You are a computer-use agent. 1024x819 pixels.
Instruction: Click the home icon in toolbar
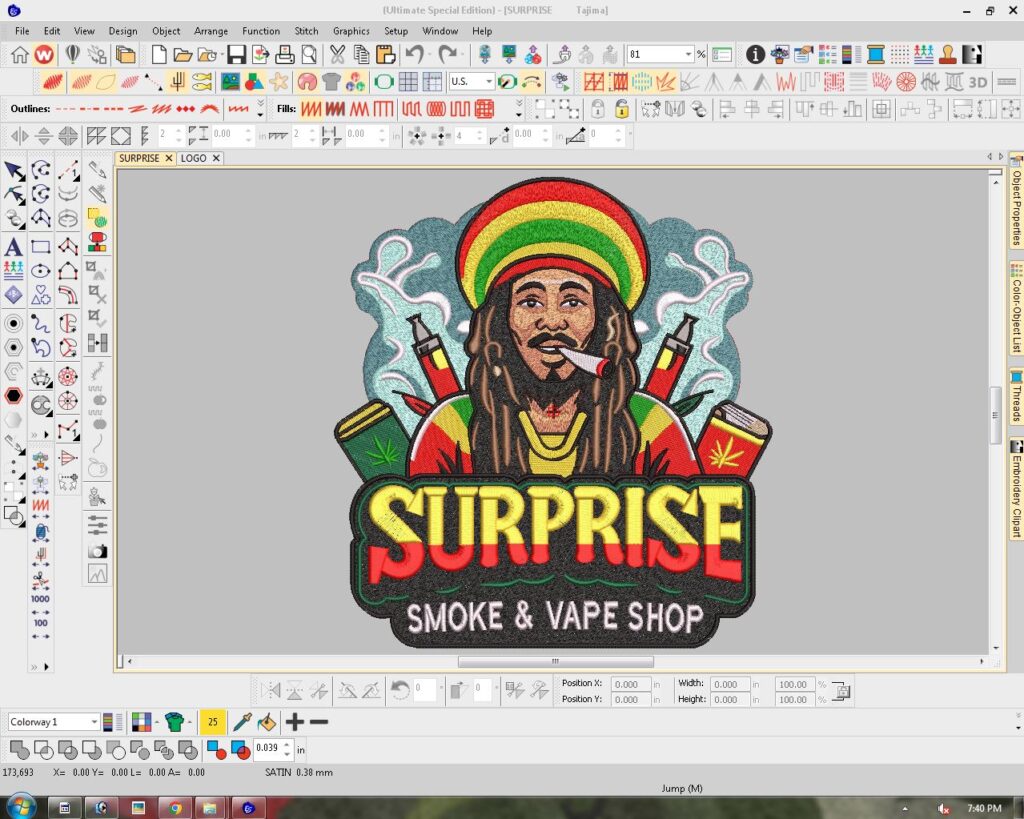pyautogui.click(x=19, y=55)
